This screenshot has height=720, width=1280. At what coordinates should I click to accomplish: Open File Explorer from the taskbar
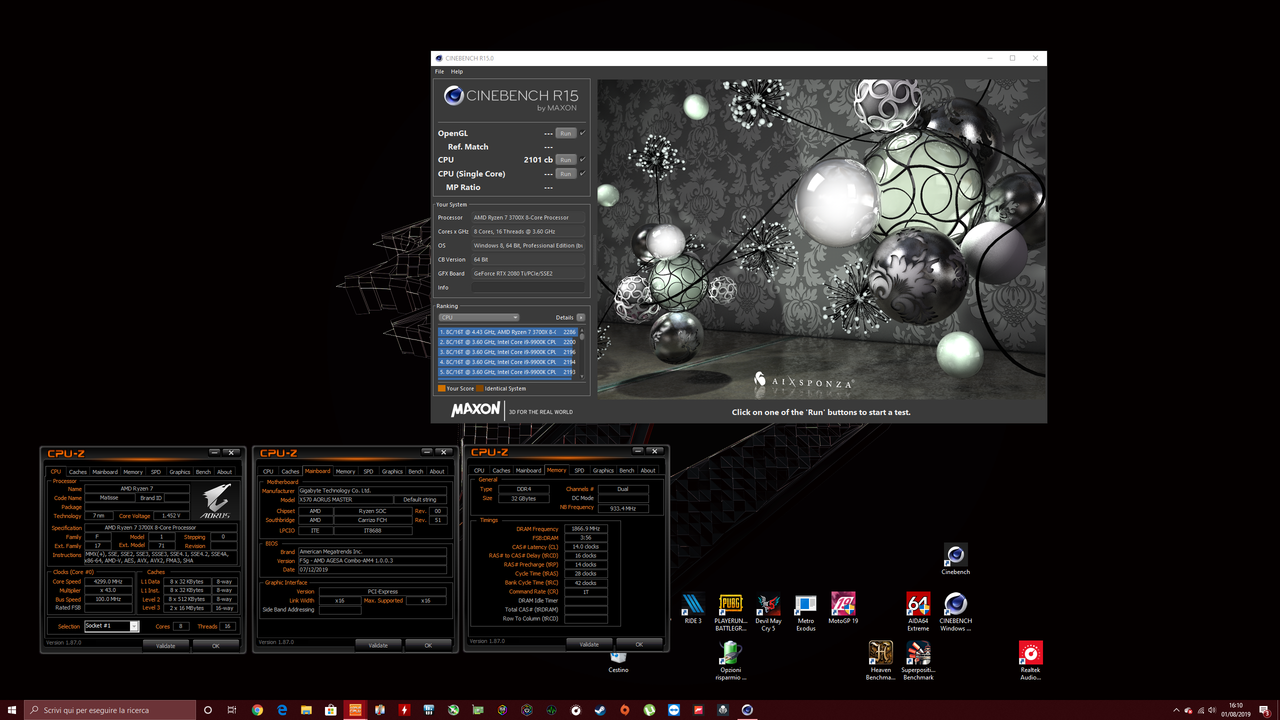click(306, 710)
